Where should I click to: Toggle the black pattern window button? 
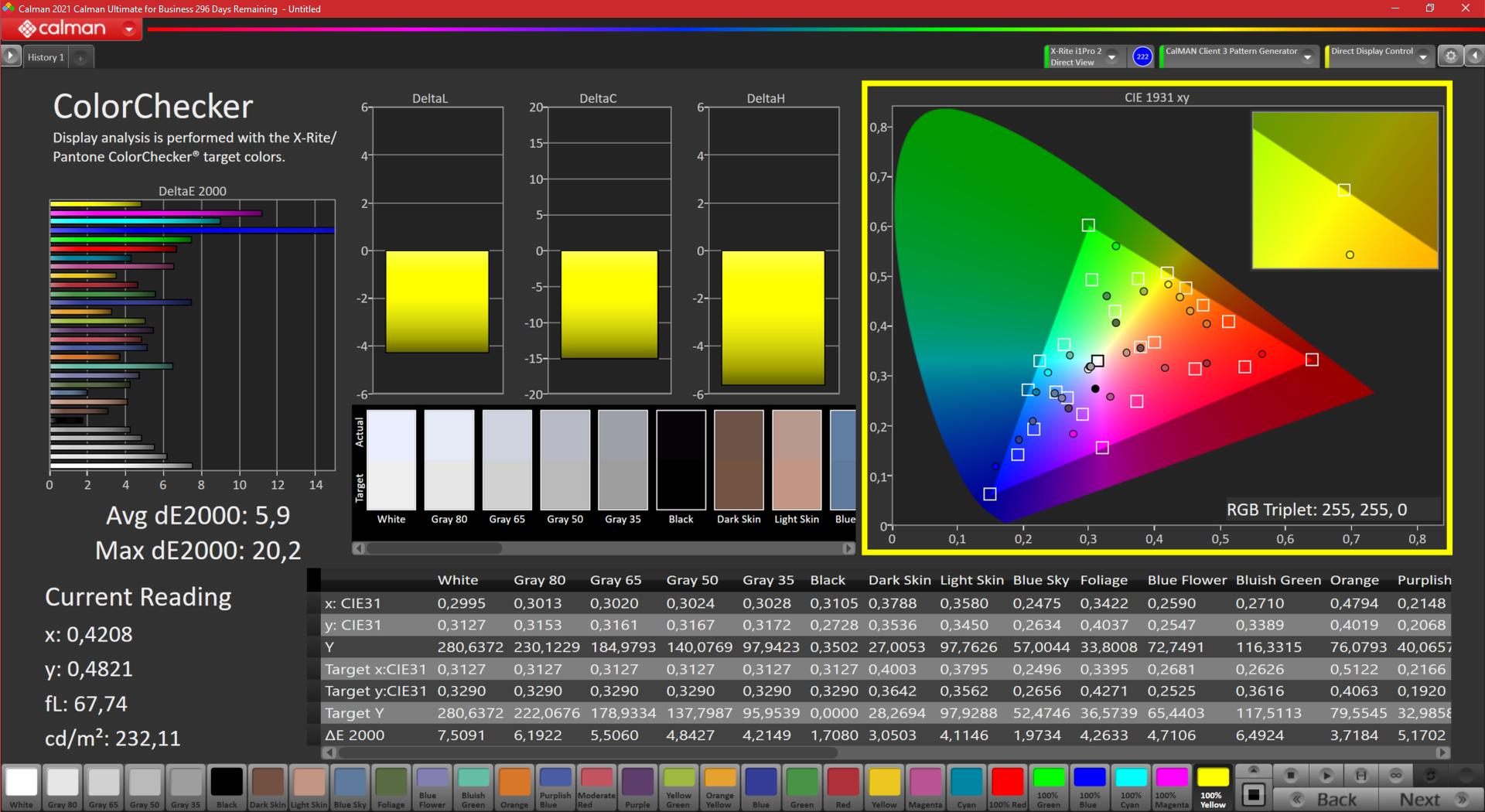click(x=1254, y=794)
